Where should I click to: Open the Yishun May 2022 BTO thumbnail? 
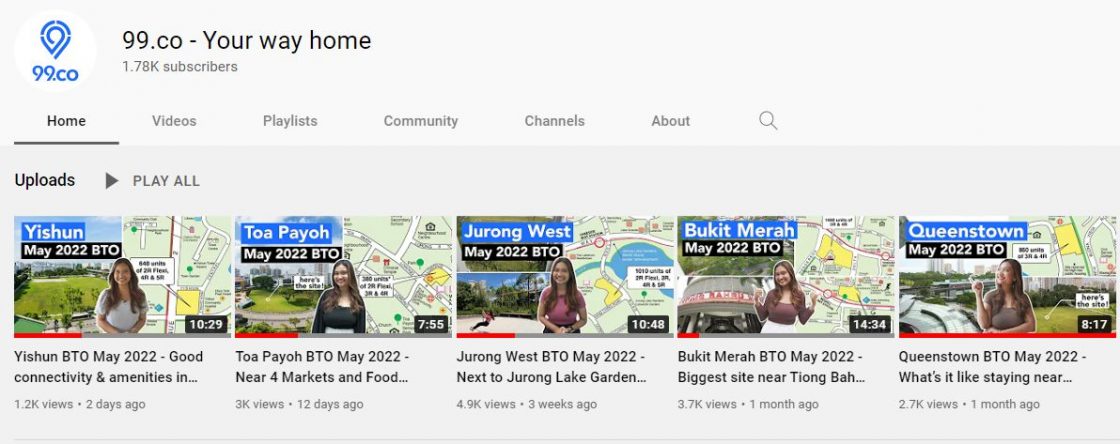(x=123, y=276)
